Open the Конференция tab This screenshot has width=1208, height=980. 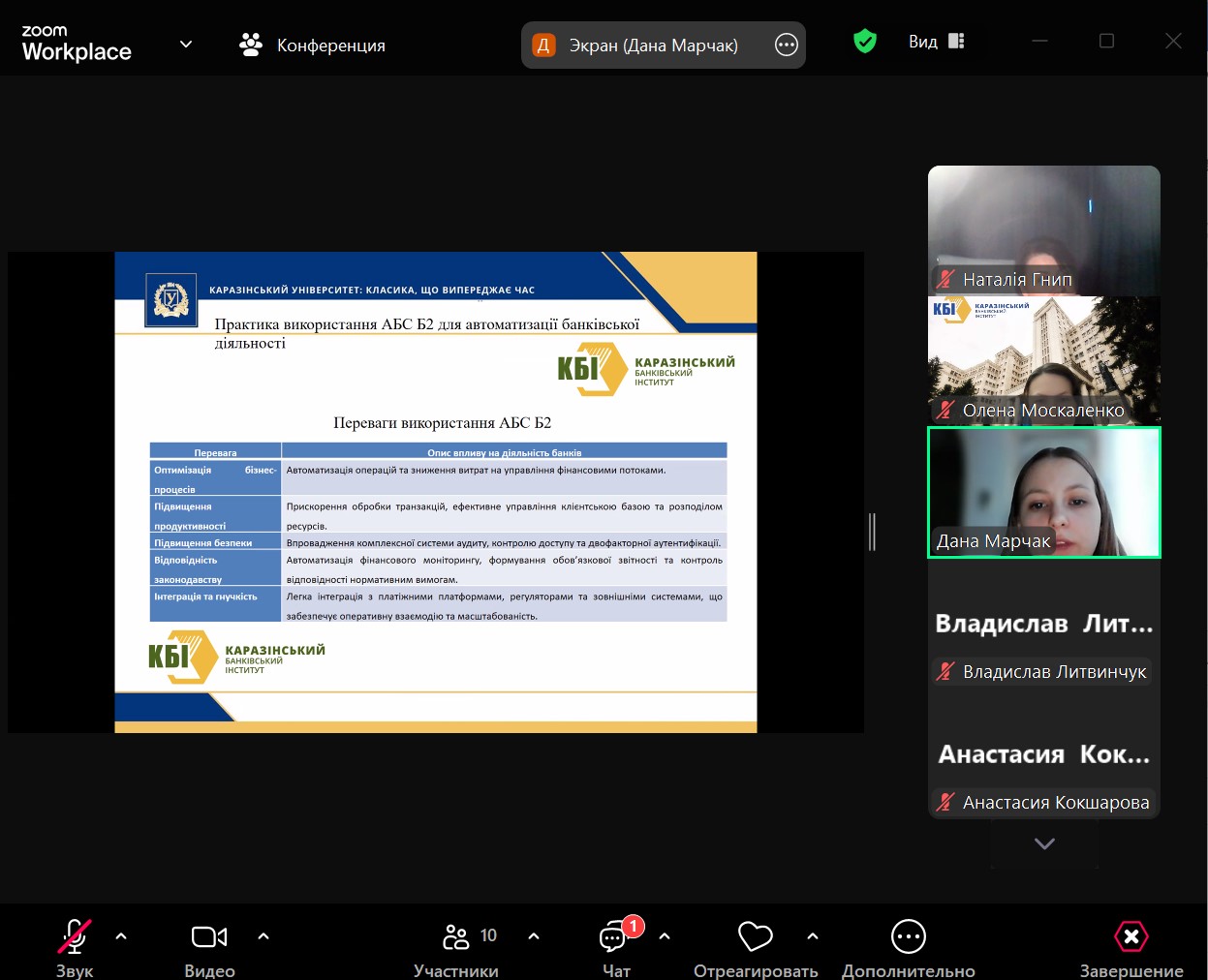[312, 45]
